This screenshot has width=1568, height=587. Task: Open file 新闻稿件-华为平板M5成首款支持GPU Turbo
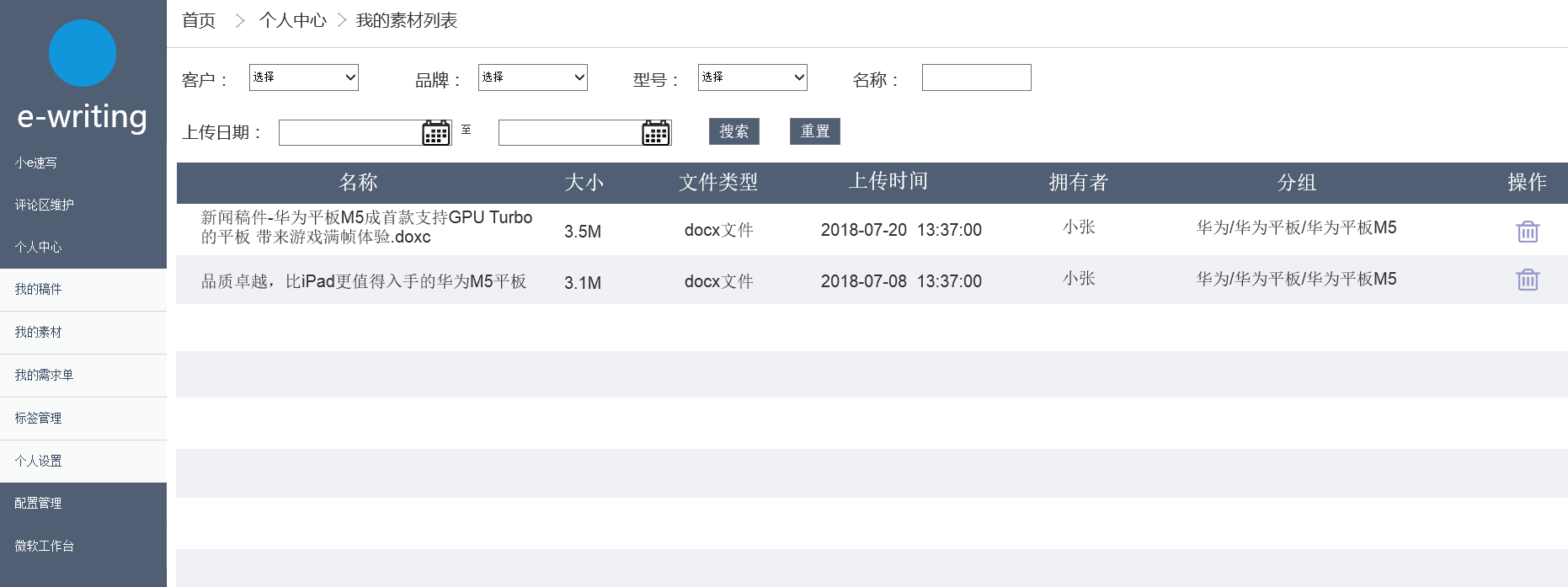click(x=366, y=227)
